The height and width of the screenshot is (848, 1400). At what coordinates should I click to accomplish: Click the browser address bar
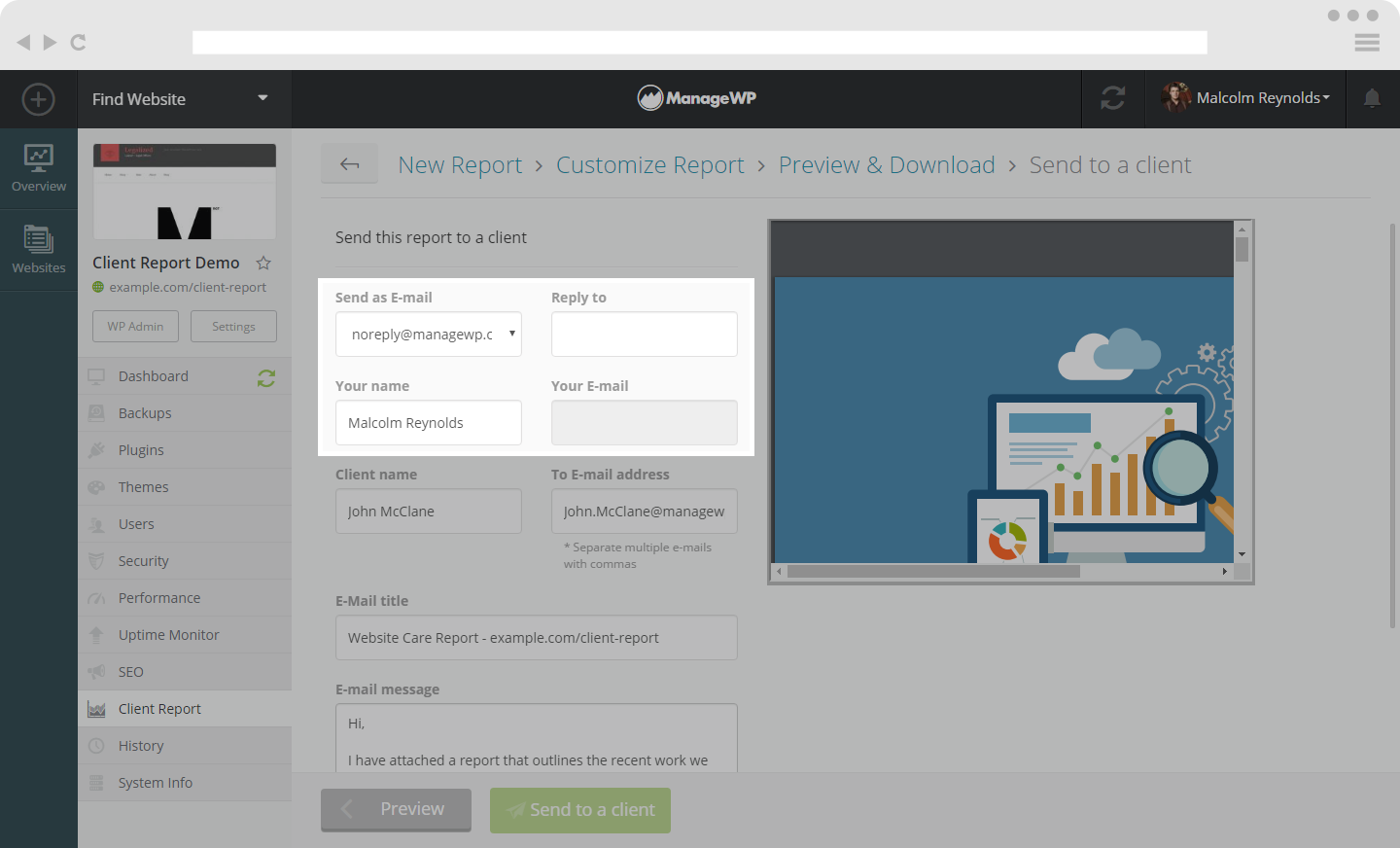pyautogui.click(x=700, y=42)
